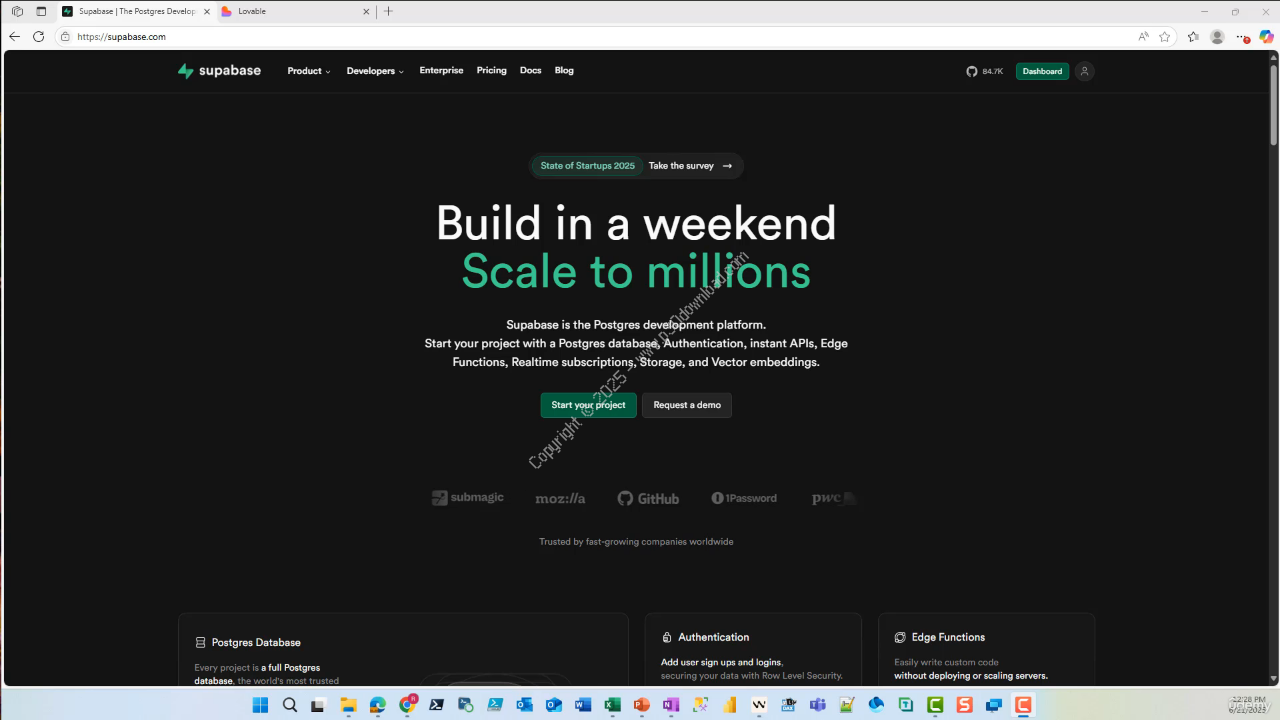Open the Windows Start menu

coord(261,705)
